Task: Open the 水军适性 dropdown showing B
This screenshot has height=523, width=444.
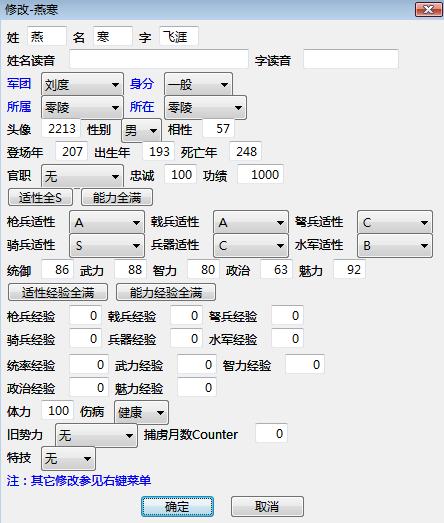Action: (x=395, y=245)
